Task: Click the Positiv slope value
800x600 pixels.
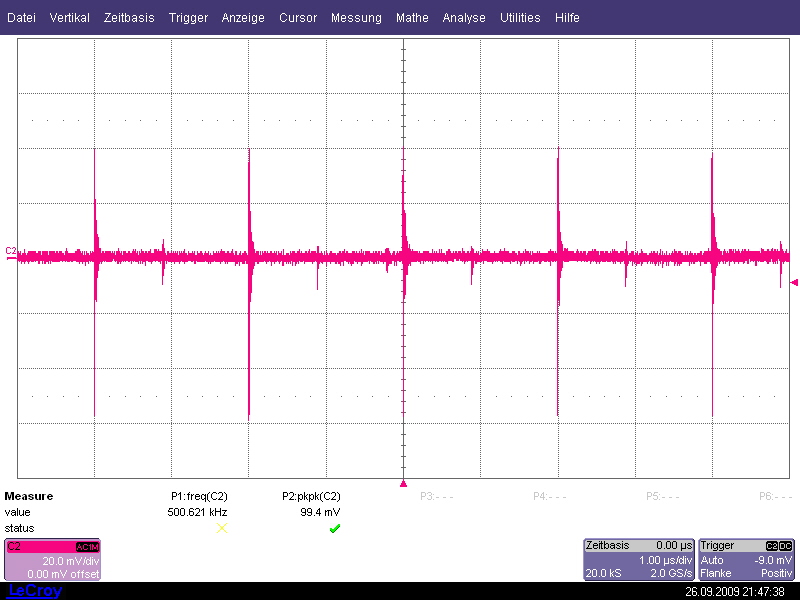Action: tap(777, 573)
